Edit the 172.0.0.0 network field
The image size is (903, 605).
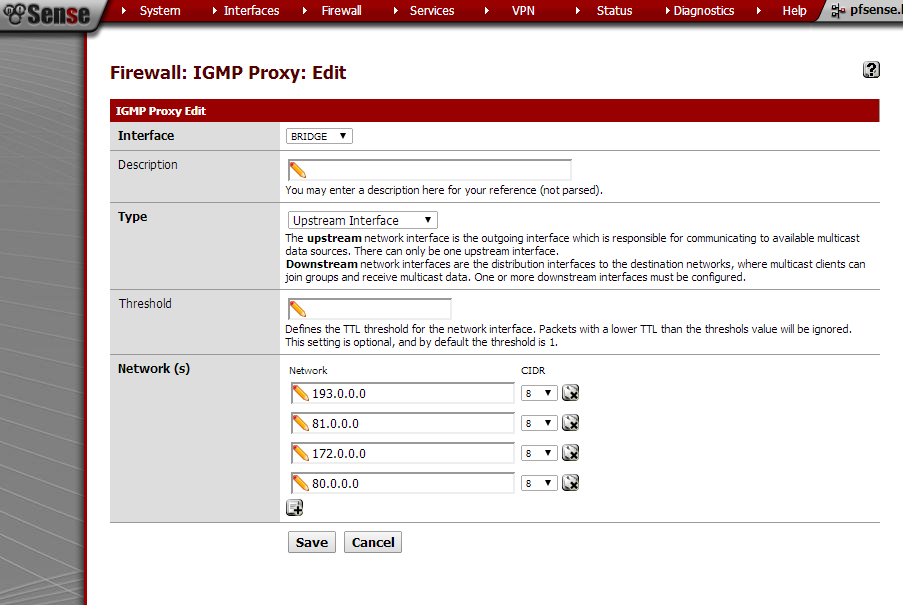click(x=403, y=453)
